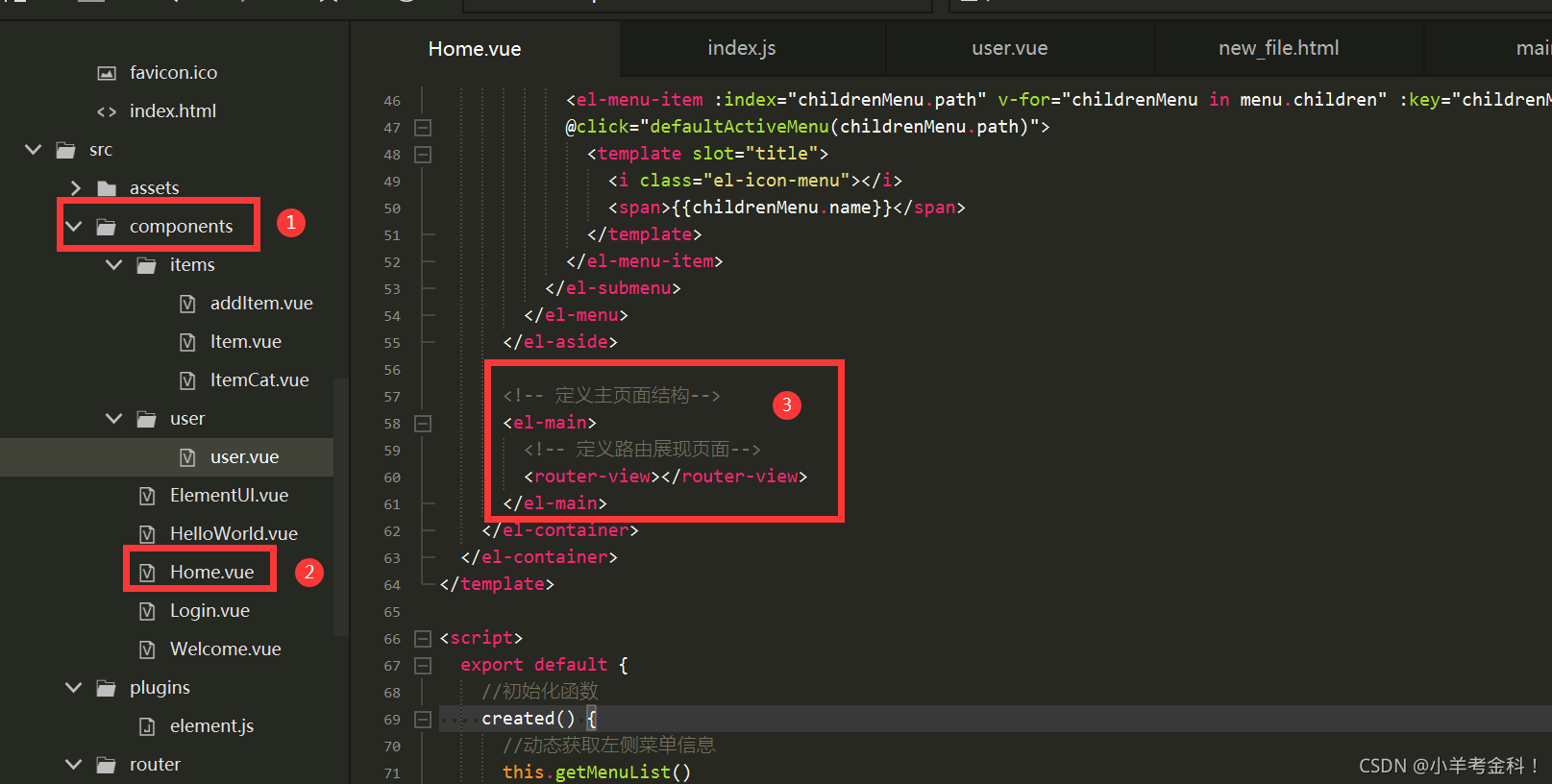Click the Welcome.vue file icon
Image resolution: width=1552 pixels, height=784 pixels.
(147, 649)
